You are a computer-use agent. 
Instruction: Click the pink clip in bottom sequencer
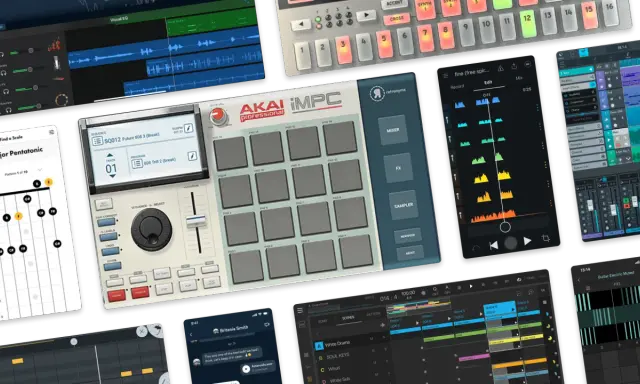(x=474, y=357)
